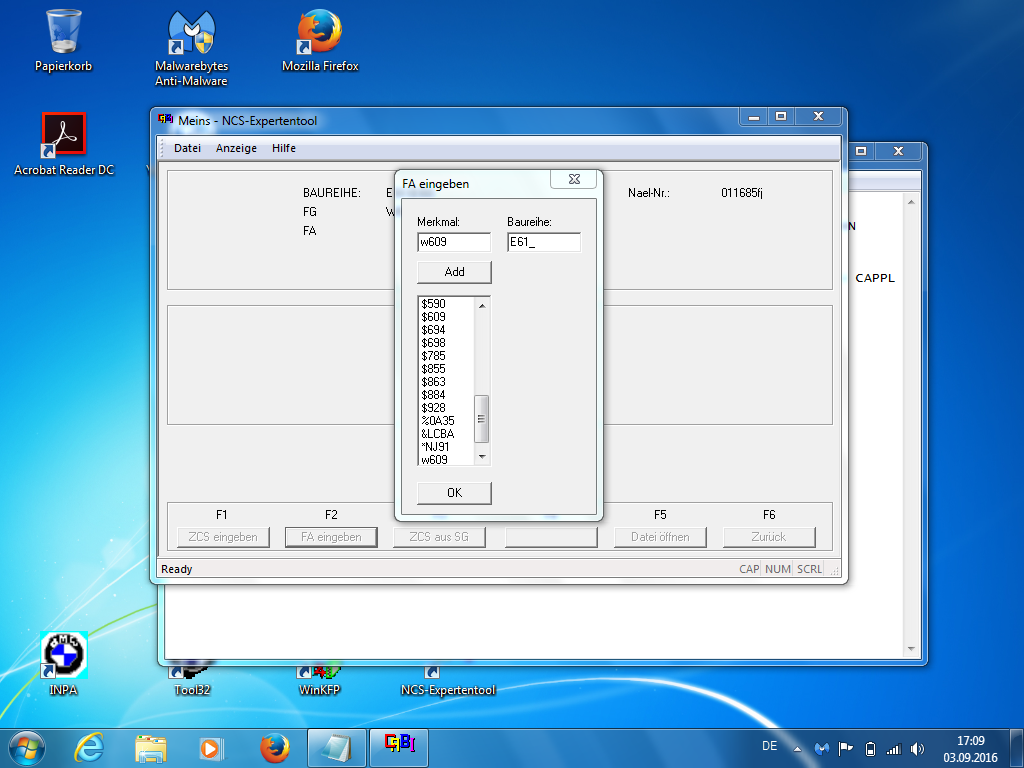
Task: Open the Hilfe menu
Action: click(284, 148)
